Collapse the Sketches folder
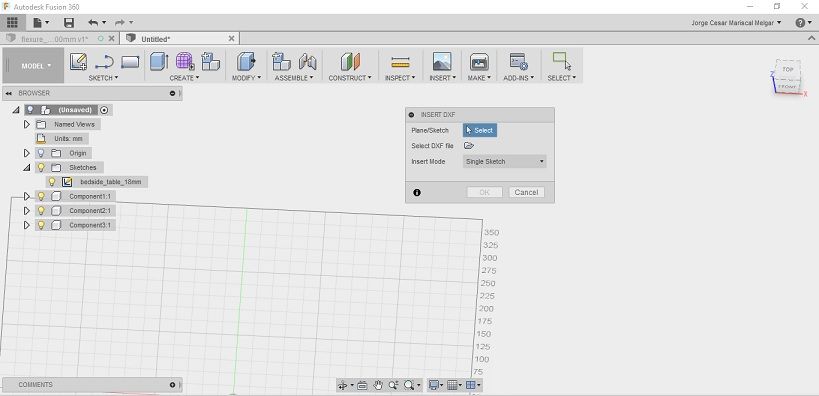The image size is (819, 396). 27,168
